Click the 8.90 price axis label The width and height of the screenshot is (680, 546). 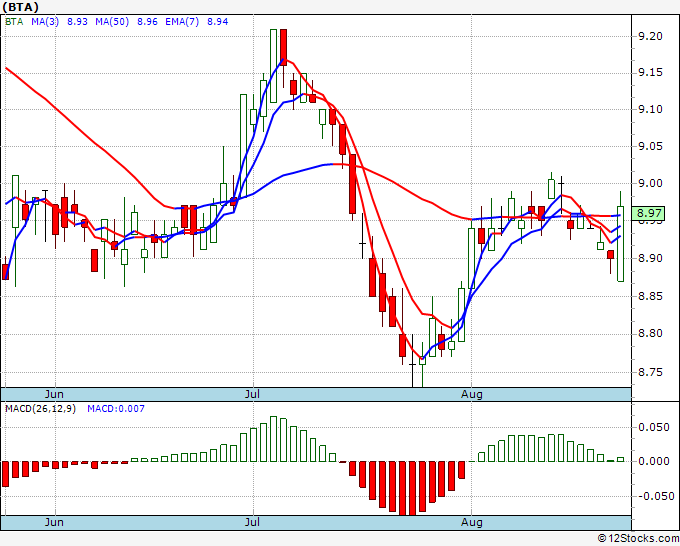(x=651, y=258)
